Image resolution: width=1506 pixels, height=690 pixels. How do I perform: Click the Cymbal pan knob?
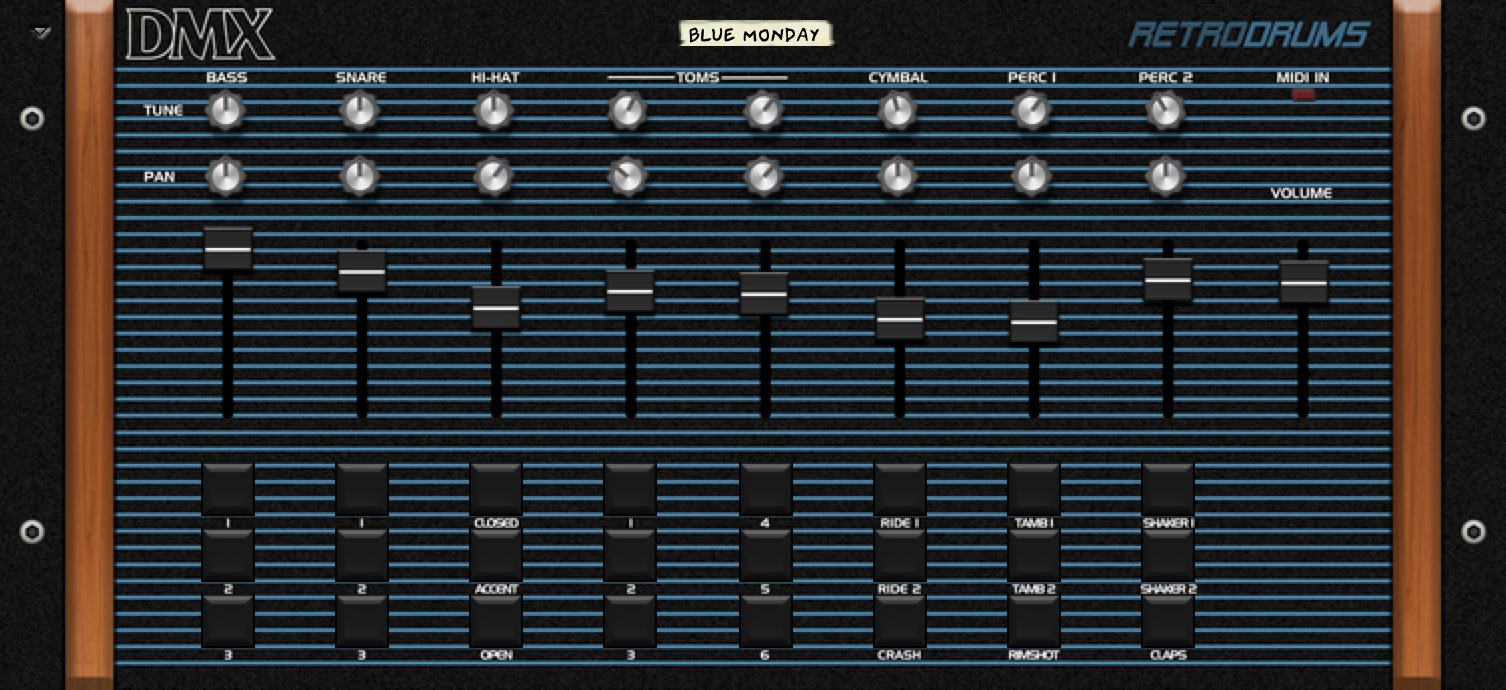pyautogui.click(x=897, y=177)
